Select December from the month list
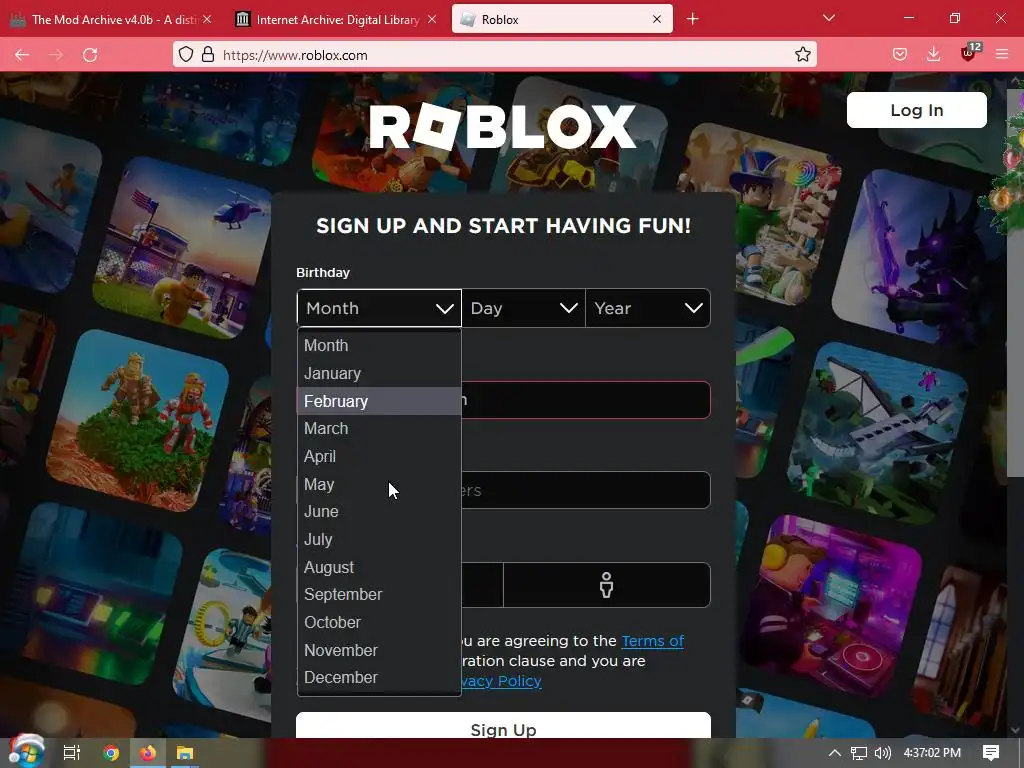The height and width of the screenshot is (768, 1024). click(x=379, y=677)
